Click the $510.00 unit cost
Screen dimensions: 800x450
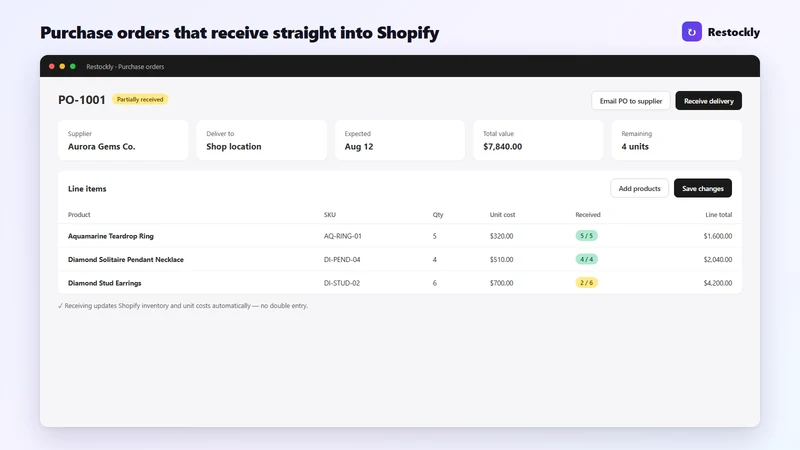tap(502, 260)
